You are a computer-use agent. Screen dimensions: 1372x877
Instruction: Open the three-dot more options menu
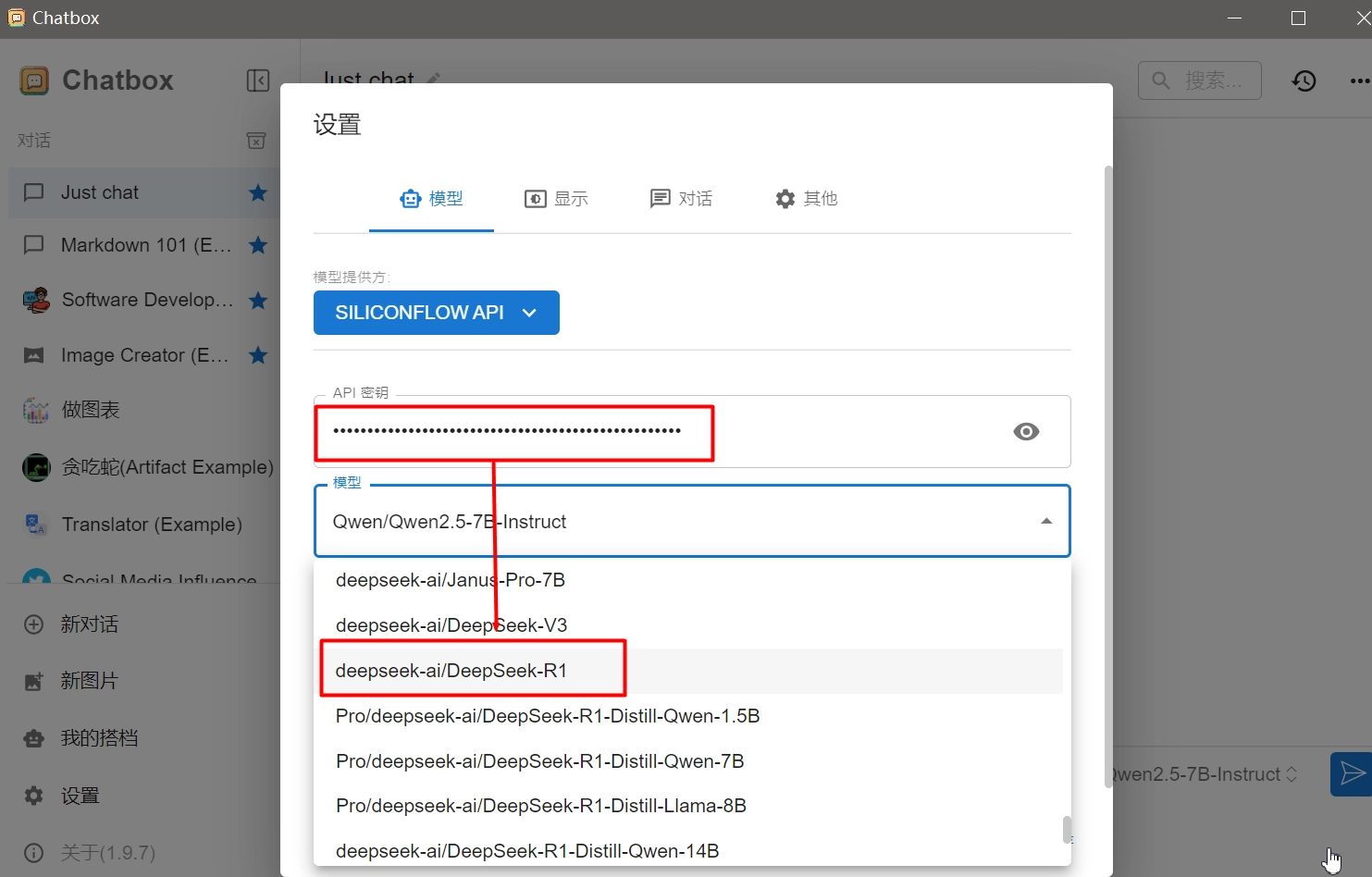[1360, 81]
